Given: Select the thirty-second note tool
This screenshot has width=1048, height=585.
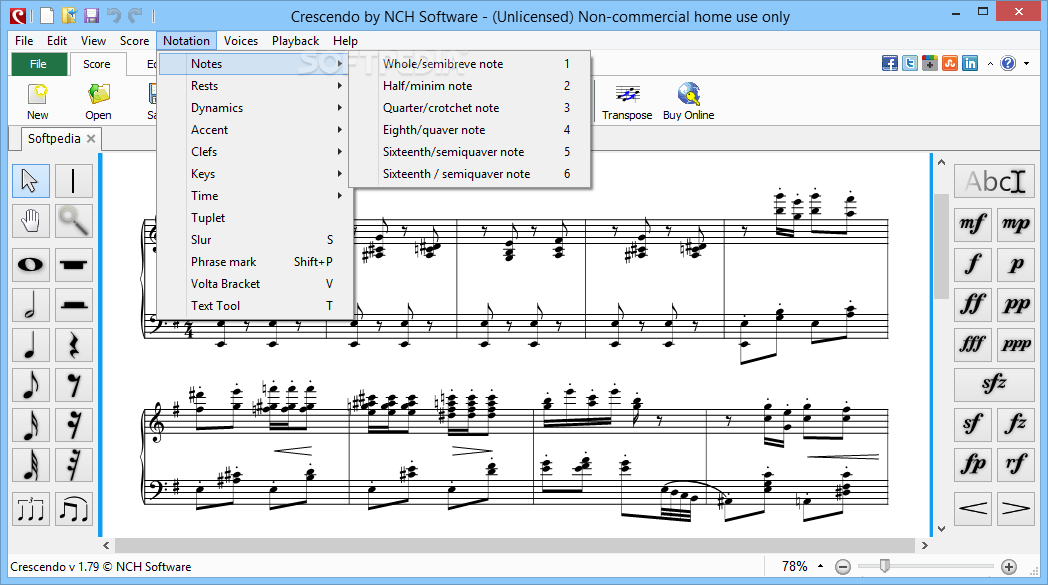Looking at the screenshot, I should [31, 465].
